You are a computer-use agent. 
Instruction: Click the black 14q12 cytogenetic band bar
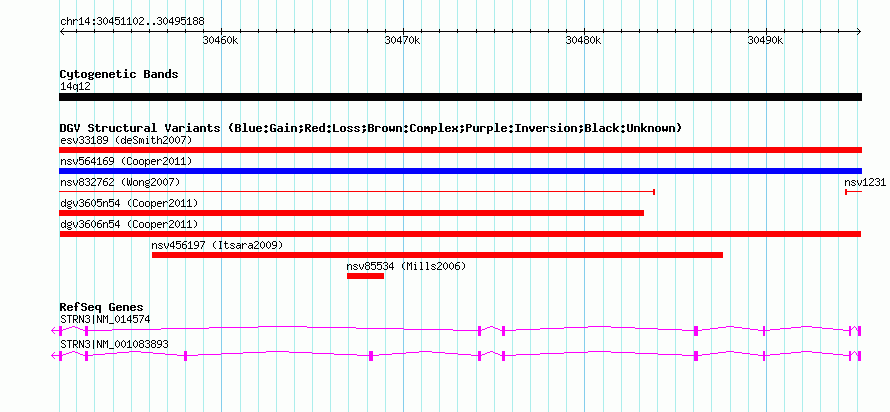click(460, 97)
